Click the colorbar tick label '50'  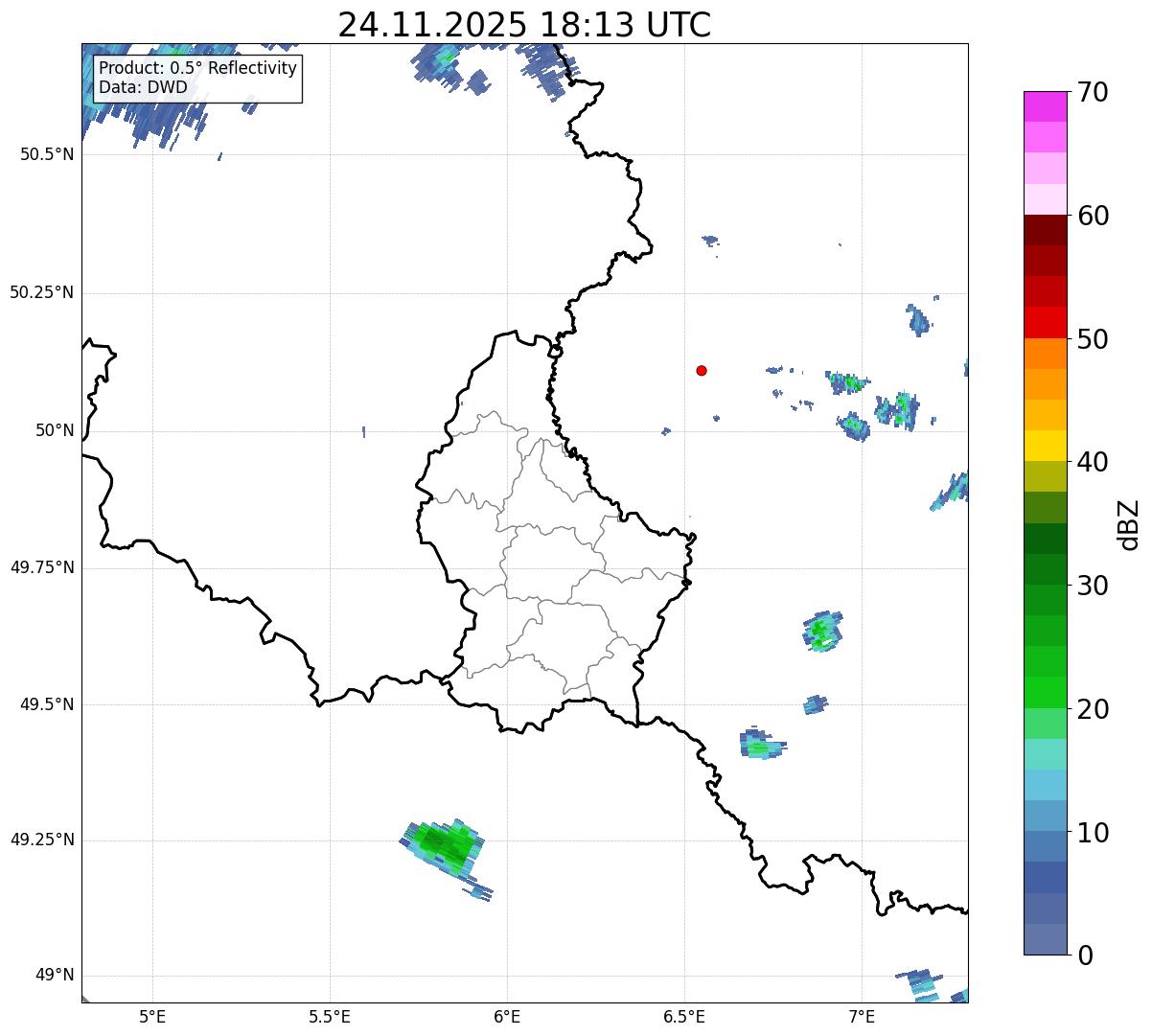click(1092, 339)
